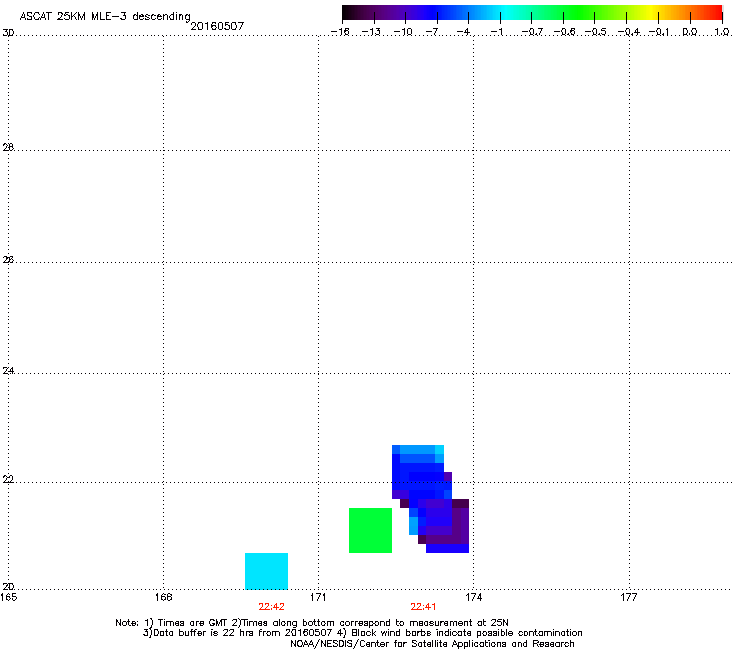Click the latitude axis label '22'

tap(8, 480)
